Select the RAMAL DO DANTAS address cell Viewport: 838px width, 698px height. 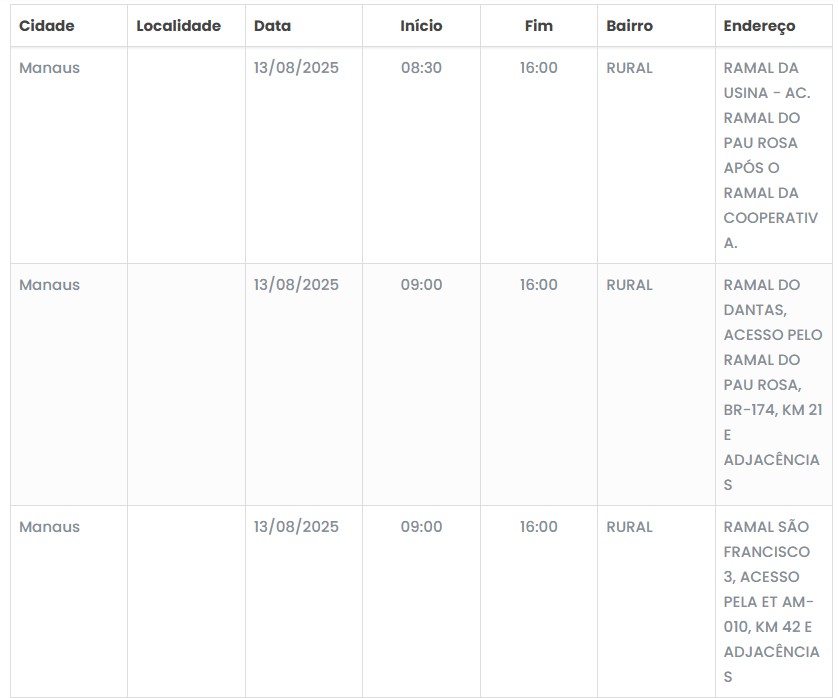tap(773, 385)
